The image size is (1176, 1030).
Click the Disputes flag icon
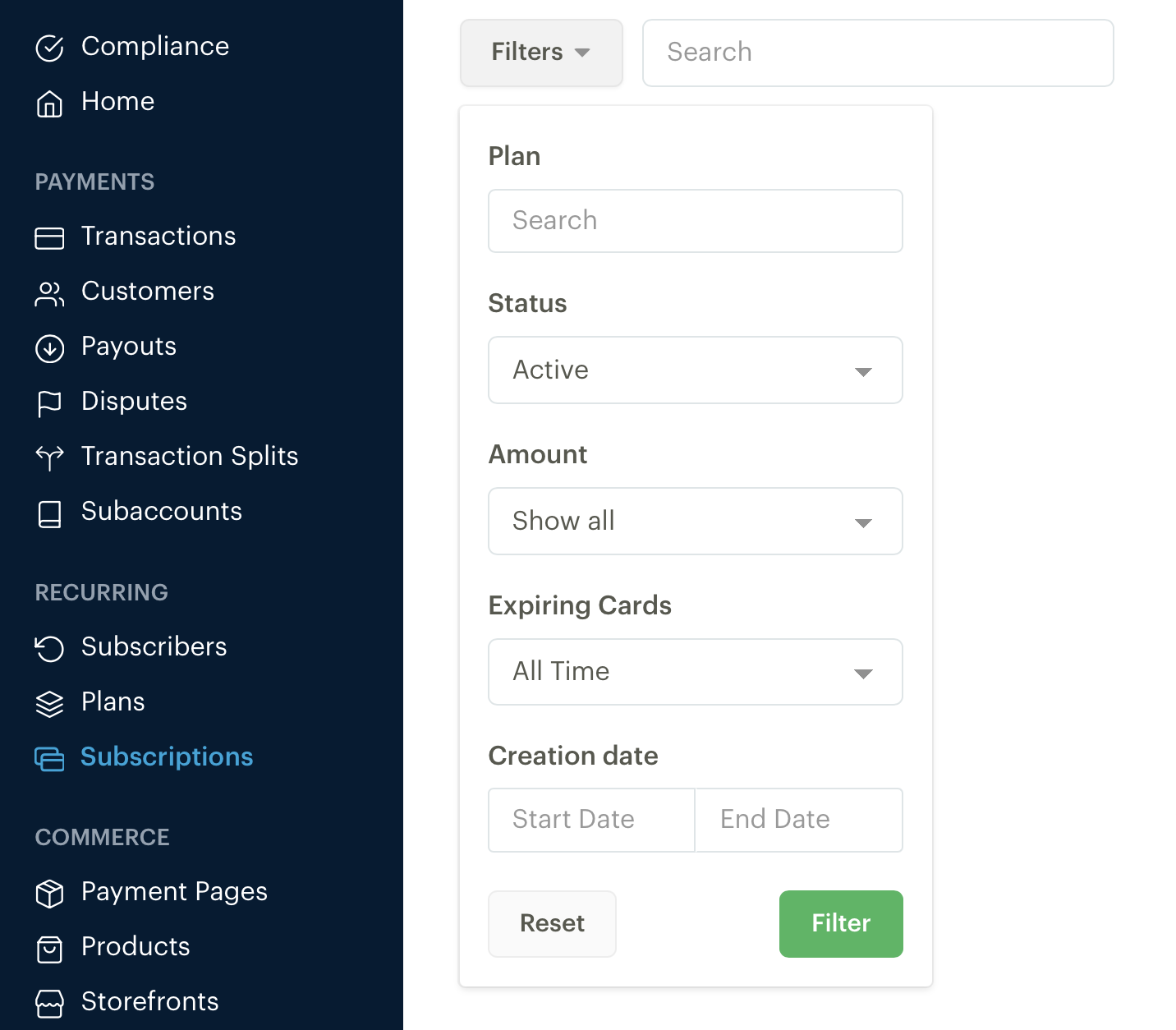pyautogui.click(x=49, y=403)
